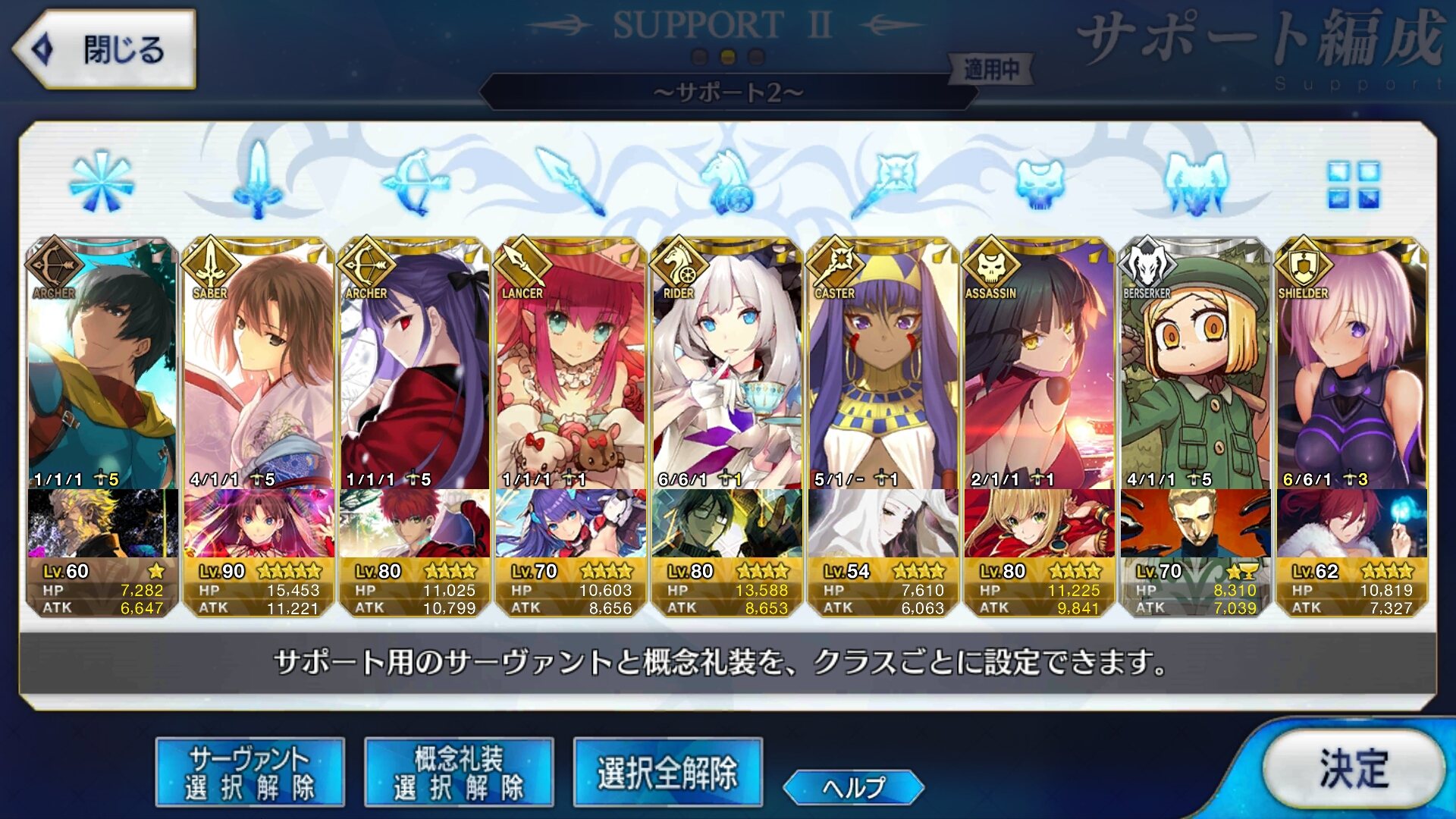This screenshot has width=1456, height=819.
Task: Select the Rider class horse icon
Action: (x=728, y=181)
